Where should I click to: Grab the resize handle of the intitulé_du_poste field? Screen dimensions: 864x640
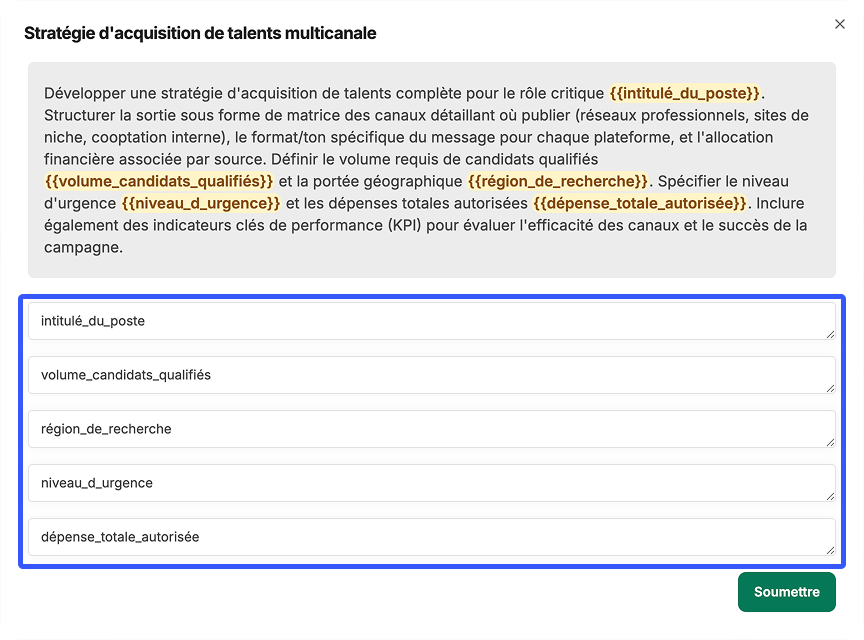tap(830, 334)
